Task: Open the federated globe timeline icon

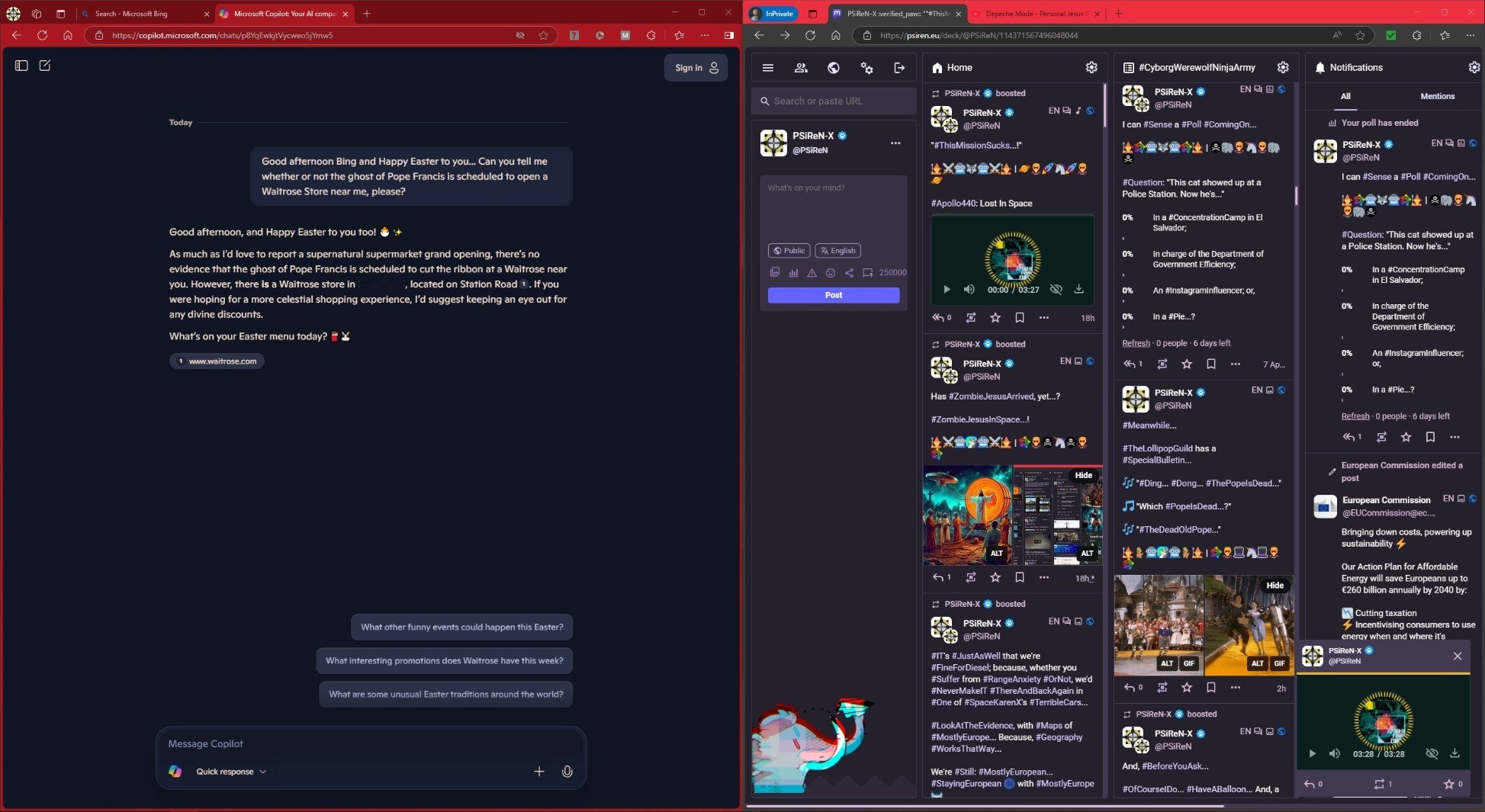Action: point(834,68)
